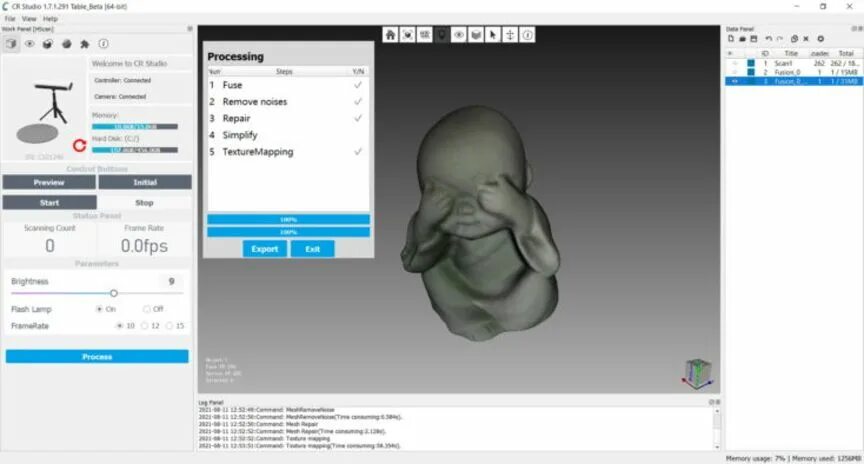
Task: Click the red refresh icon near scanner image
Action: pos(79,145)
